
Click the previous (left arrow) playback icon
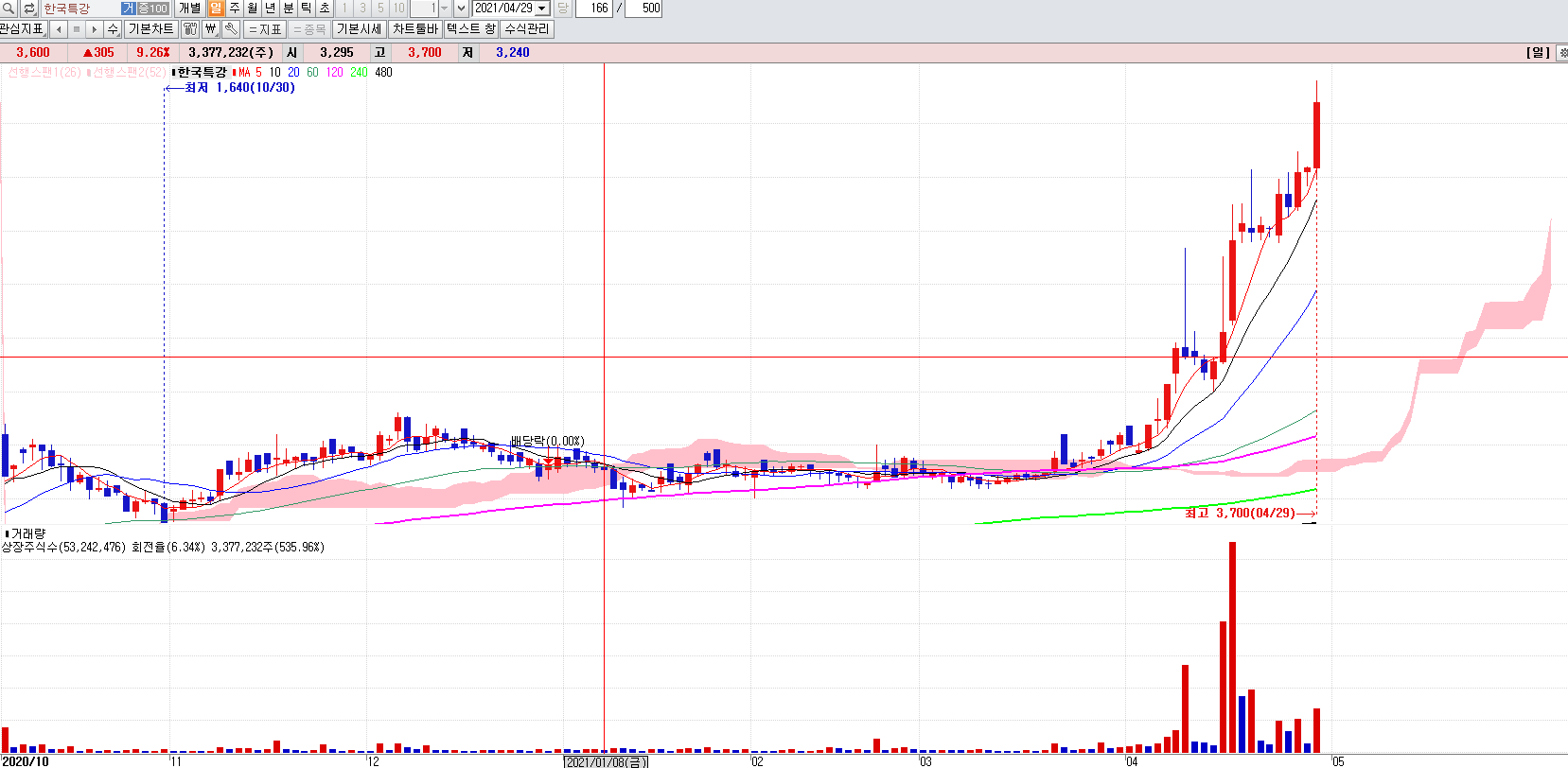pos(59,29)
